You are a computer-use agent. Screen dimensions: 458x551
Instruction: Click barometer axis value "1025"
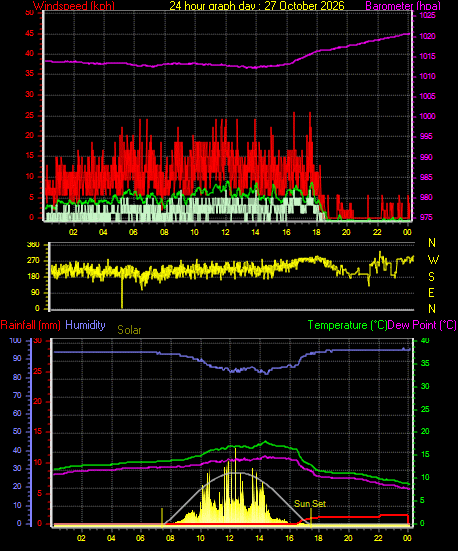click(x=427, y=16)
